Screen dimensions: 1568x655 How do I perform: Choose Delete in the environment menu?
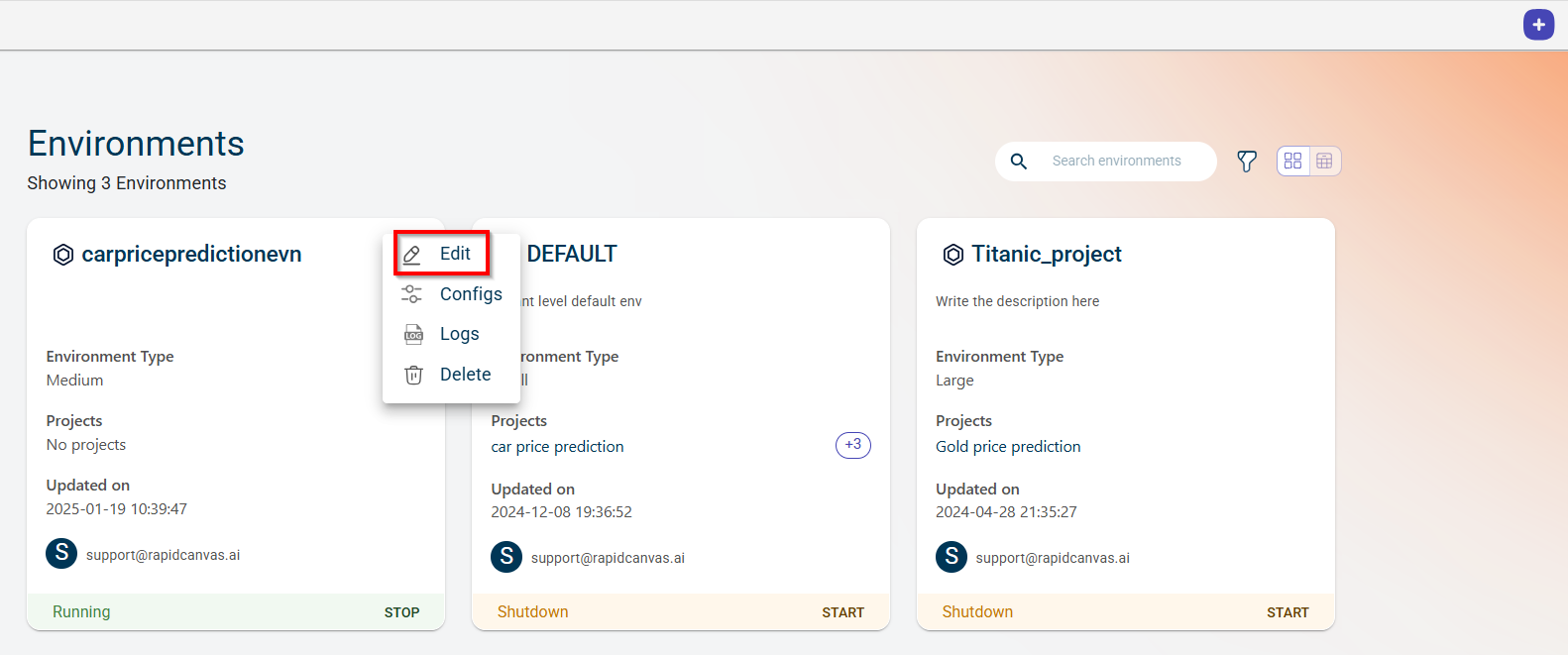point(464,375)
